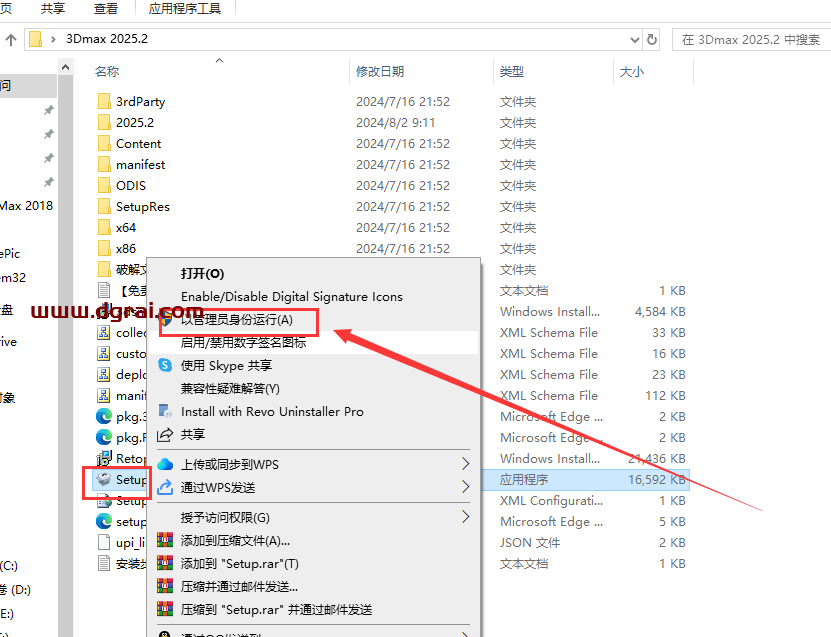Open the 共享 ribbon tab
The height and width of the screenshot is (637, 831).
52,8
